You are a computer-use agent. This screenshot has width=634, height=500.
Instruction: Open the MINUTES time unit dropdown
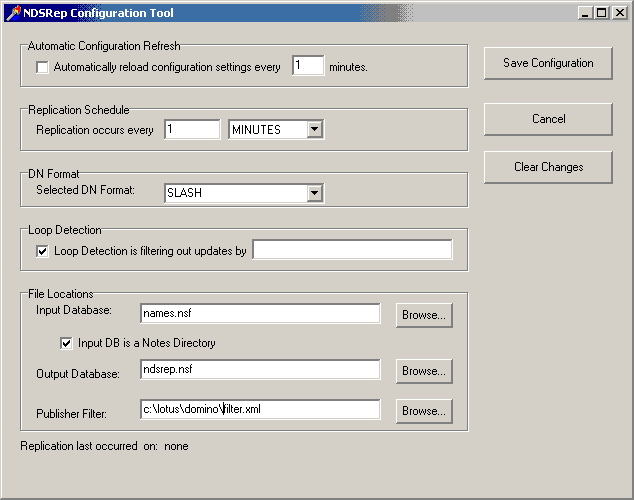315,130
